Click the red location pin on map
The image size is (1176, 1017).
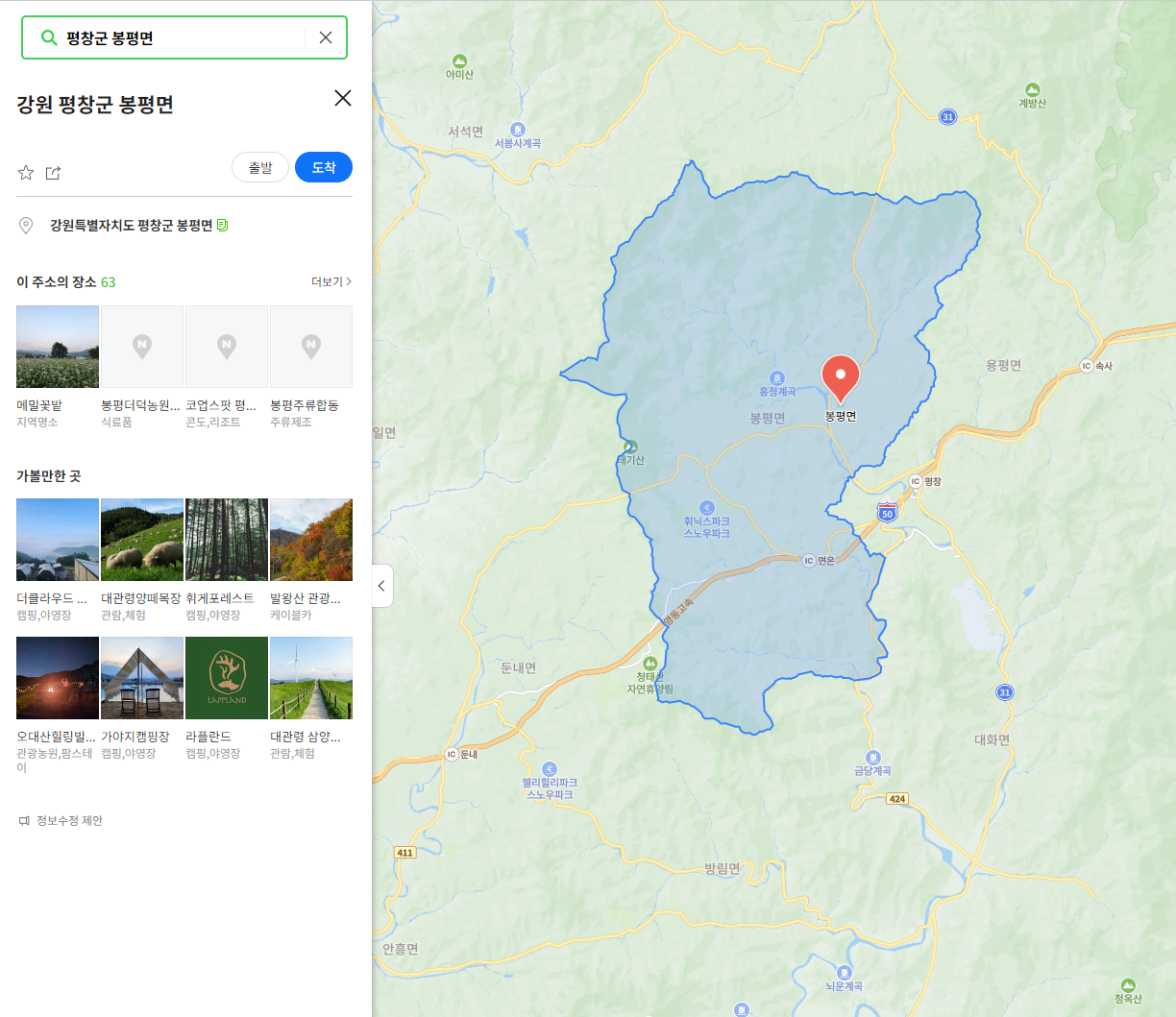(x=841, y=377)
